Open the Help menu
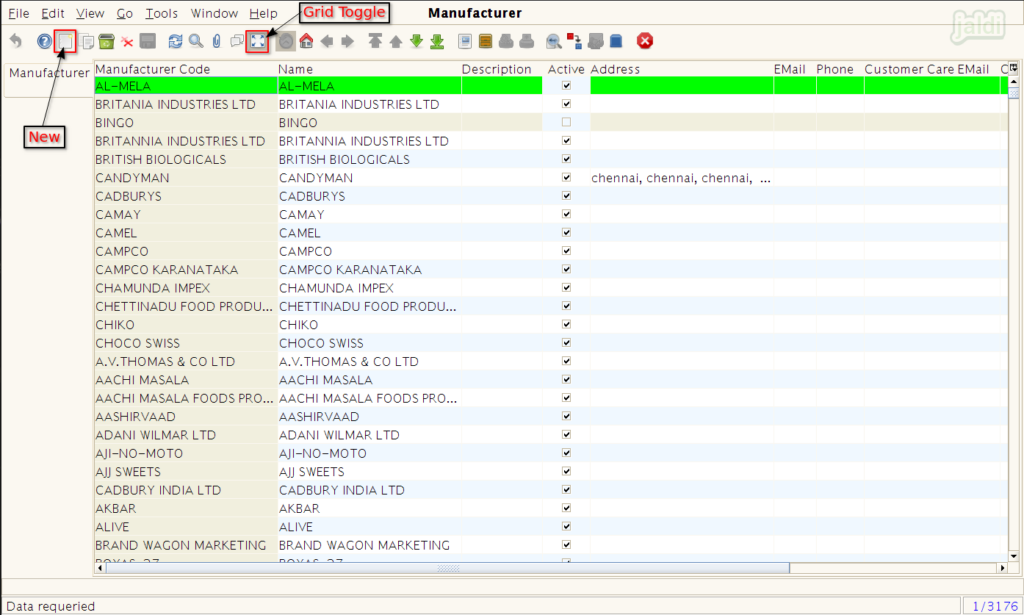 [263, 13]
